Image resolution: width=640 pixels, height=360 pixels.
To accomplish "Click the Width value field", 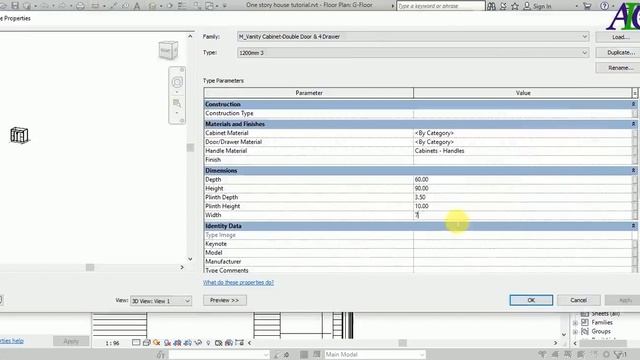I will pos(522,215).
